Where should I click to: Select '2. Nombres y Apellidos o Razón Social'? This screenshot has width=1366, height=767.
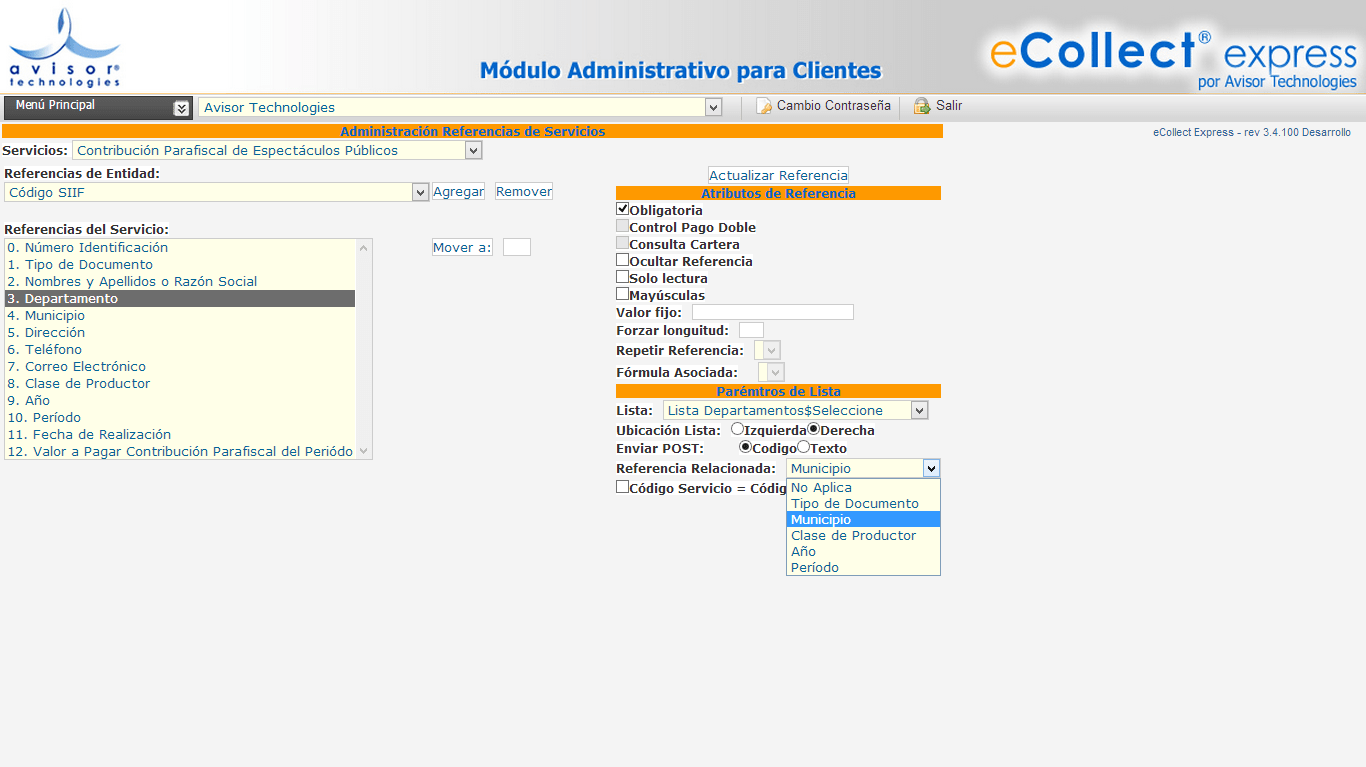tap(180, 281)
